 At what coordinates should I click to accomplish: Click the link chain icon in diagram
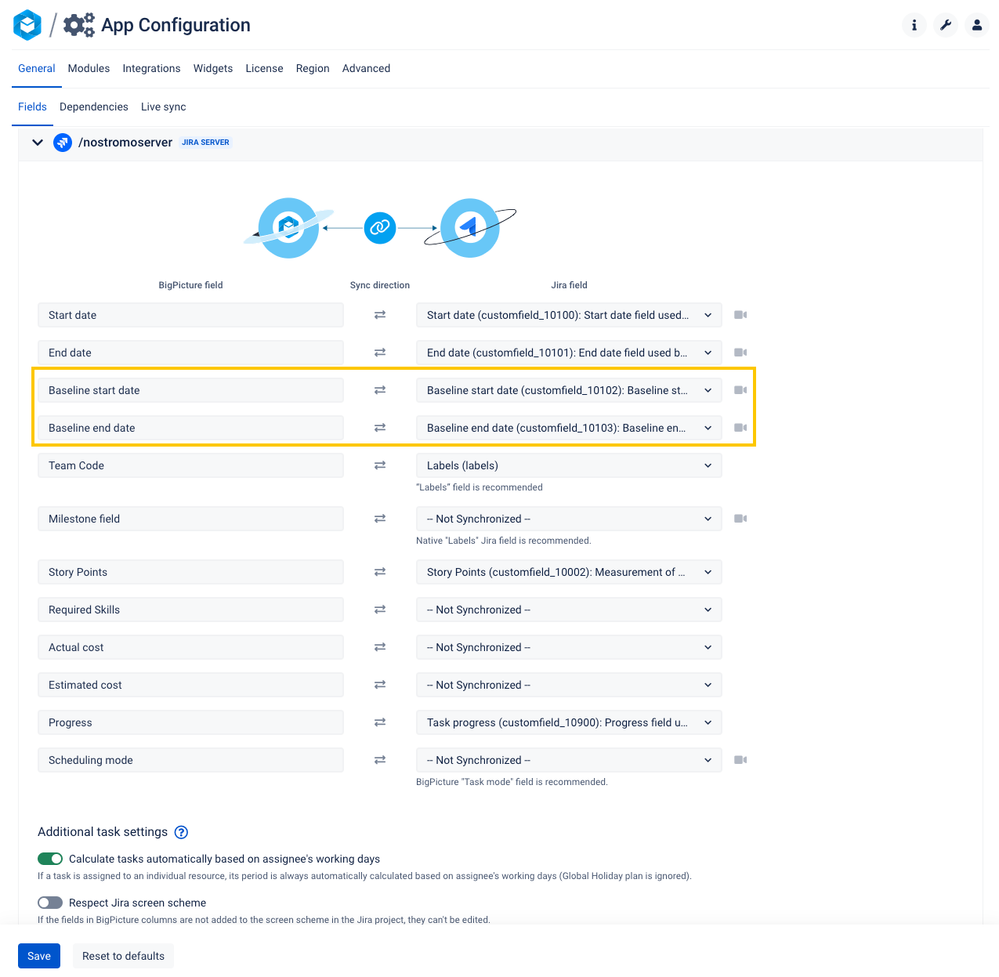(x=380, y=228)
